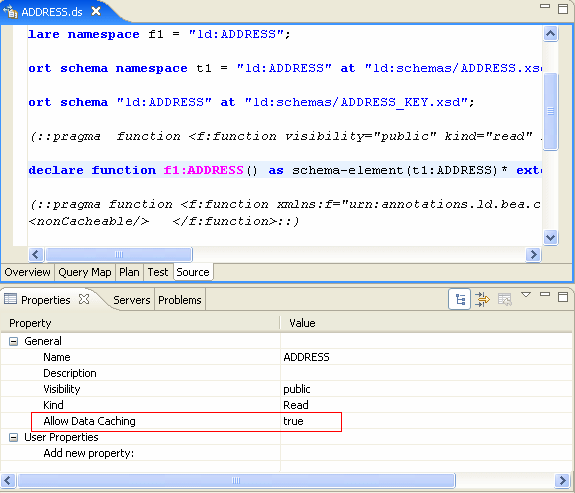Click the Properties view table icon
The image size is (575, 493).
pos(10,299)
